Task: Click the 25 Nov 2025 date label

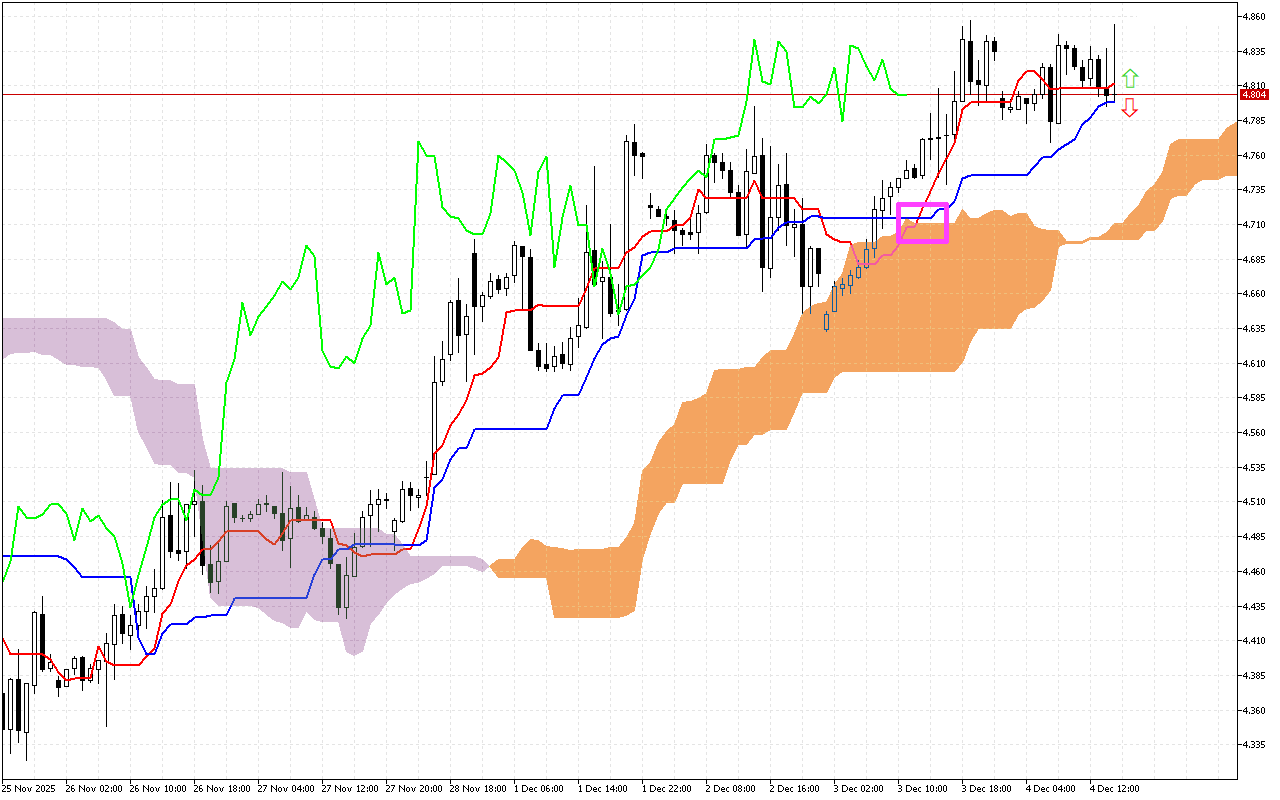Action: click(x=30, y=788)
